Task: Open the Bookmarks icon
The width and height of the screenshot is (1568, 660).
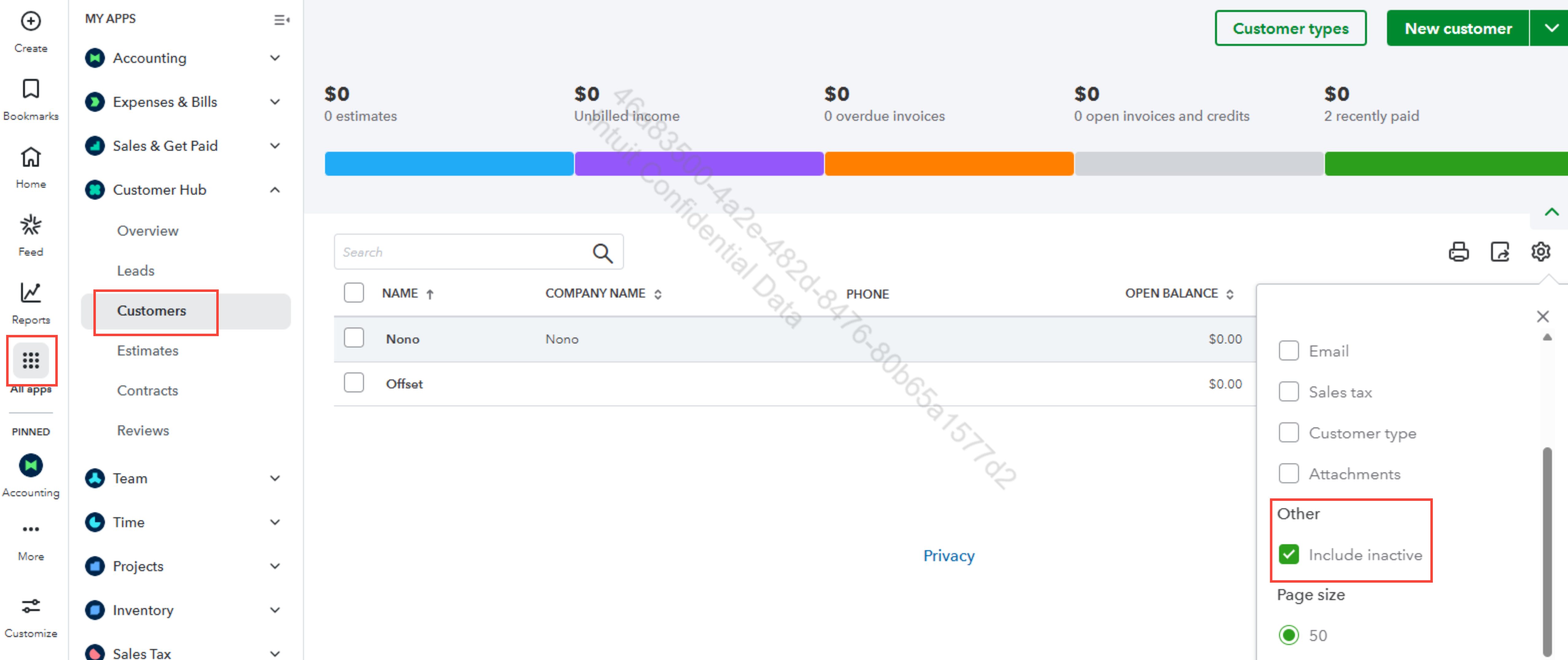Action: coord(30,89)
